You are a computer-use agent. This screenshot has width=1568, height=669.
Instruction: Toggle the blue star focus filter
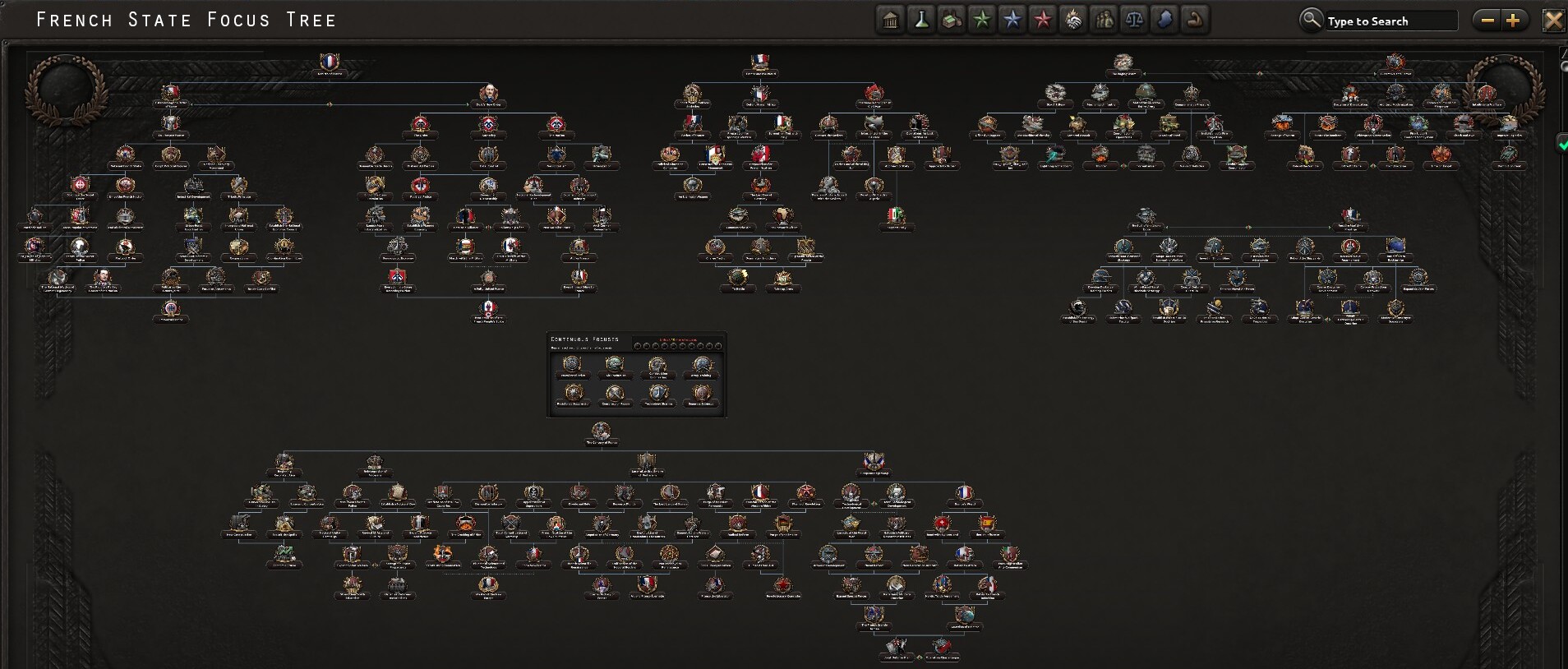(x=1012, y=20)
